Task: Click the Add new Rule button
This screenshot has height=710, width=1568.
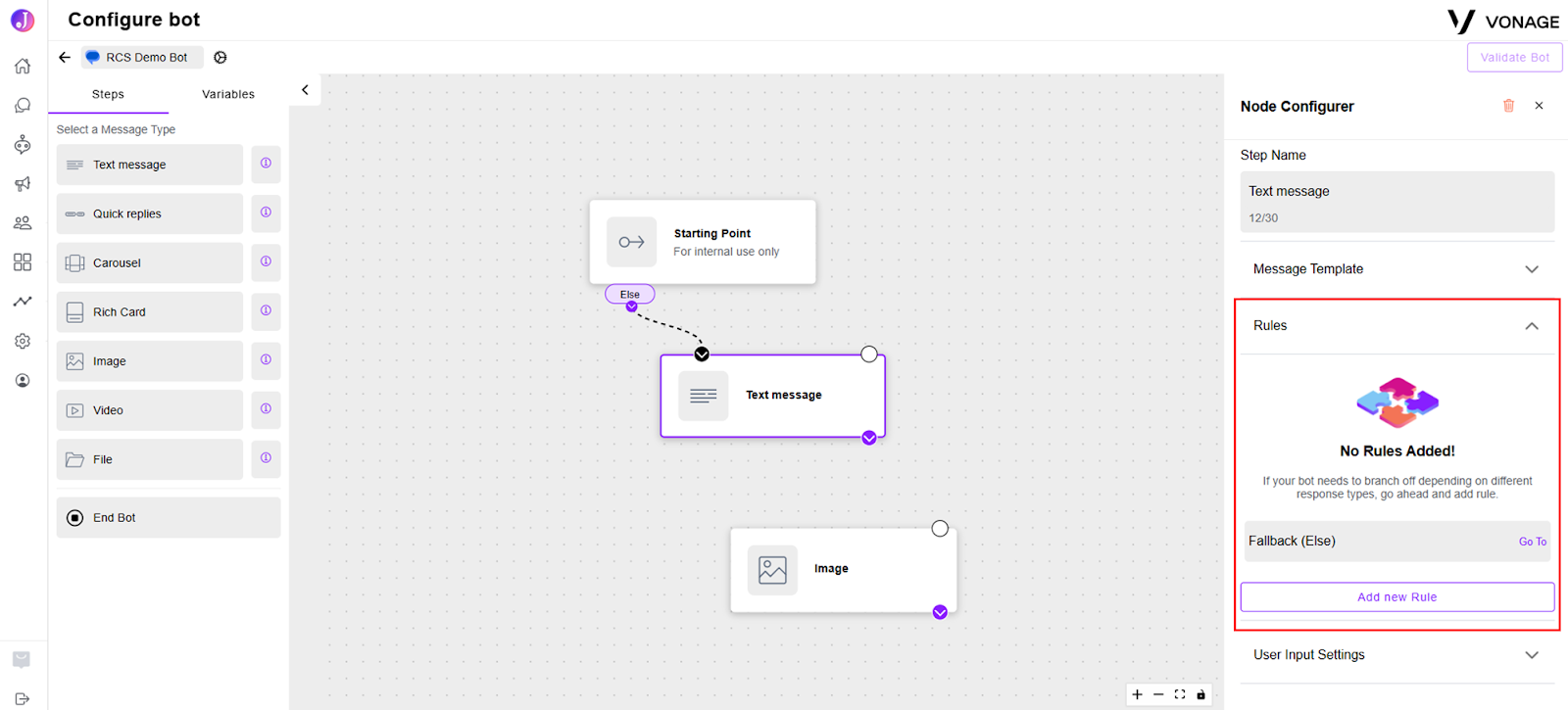Action: tap(1397, 597)
